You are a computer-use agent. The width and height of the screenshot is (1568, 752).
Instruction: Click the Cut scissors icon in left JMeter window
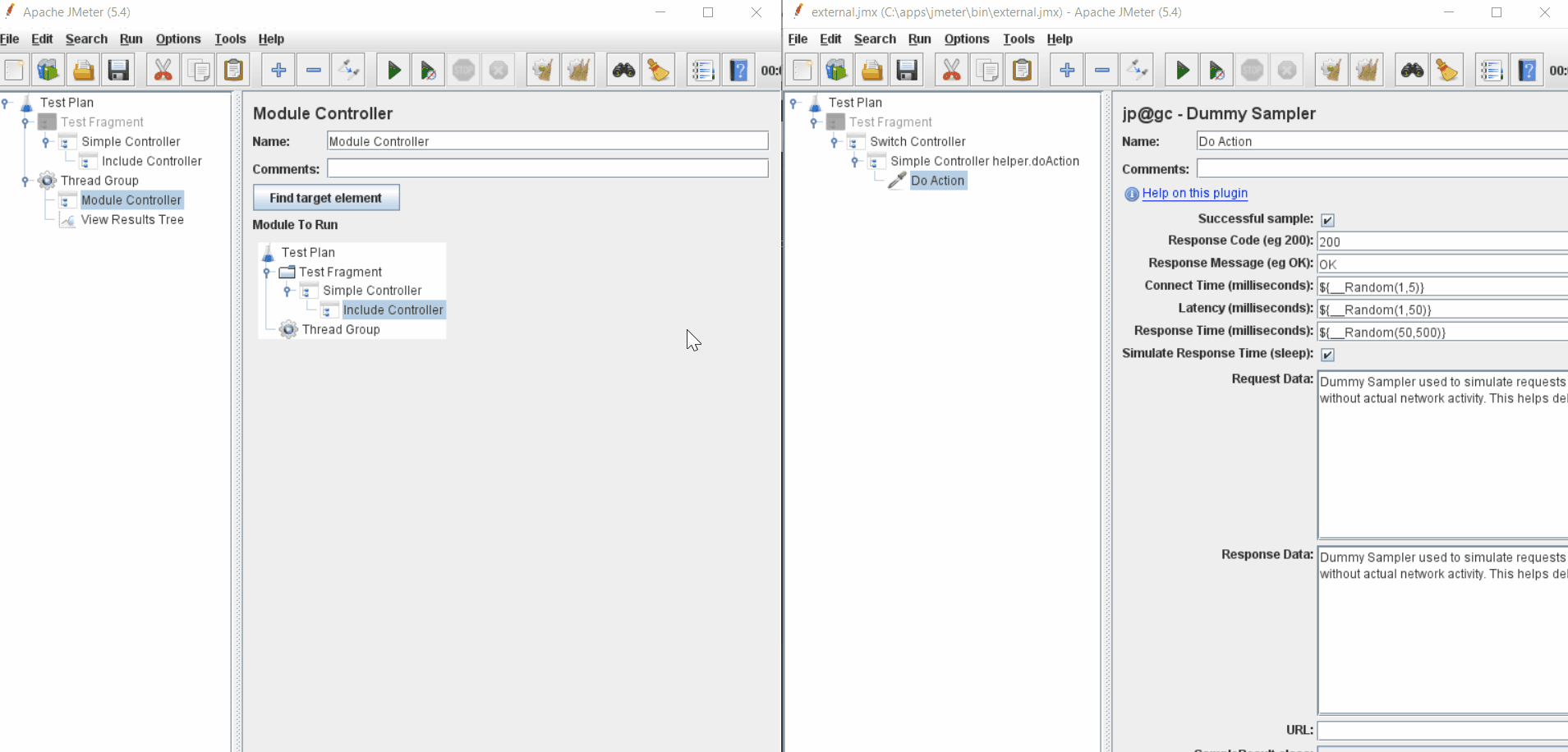pos(163,71)
